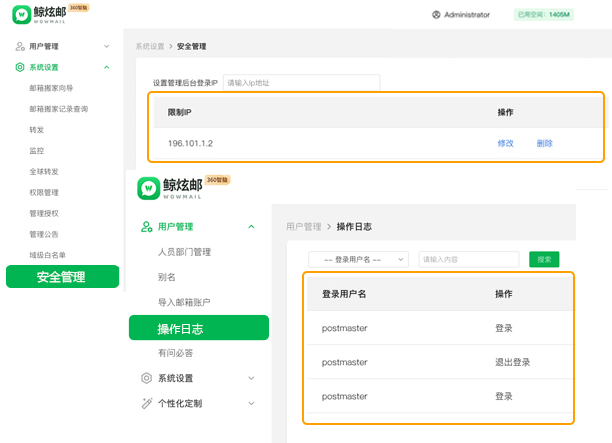Click the 用户管理 icon in upper sidebar
Image resolution: width=612 pixels, height=443 pixels.
[20, 46]
